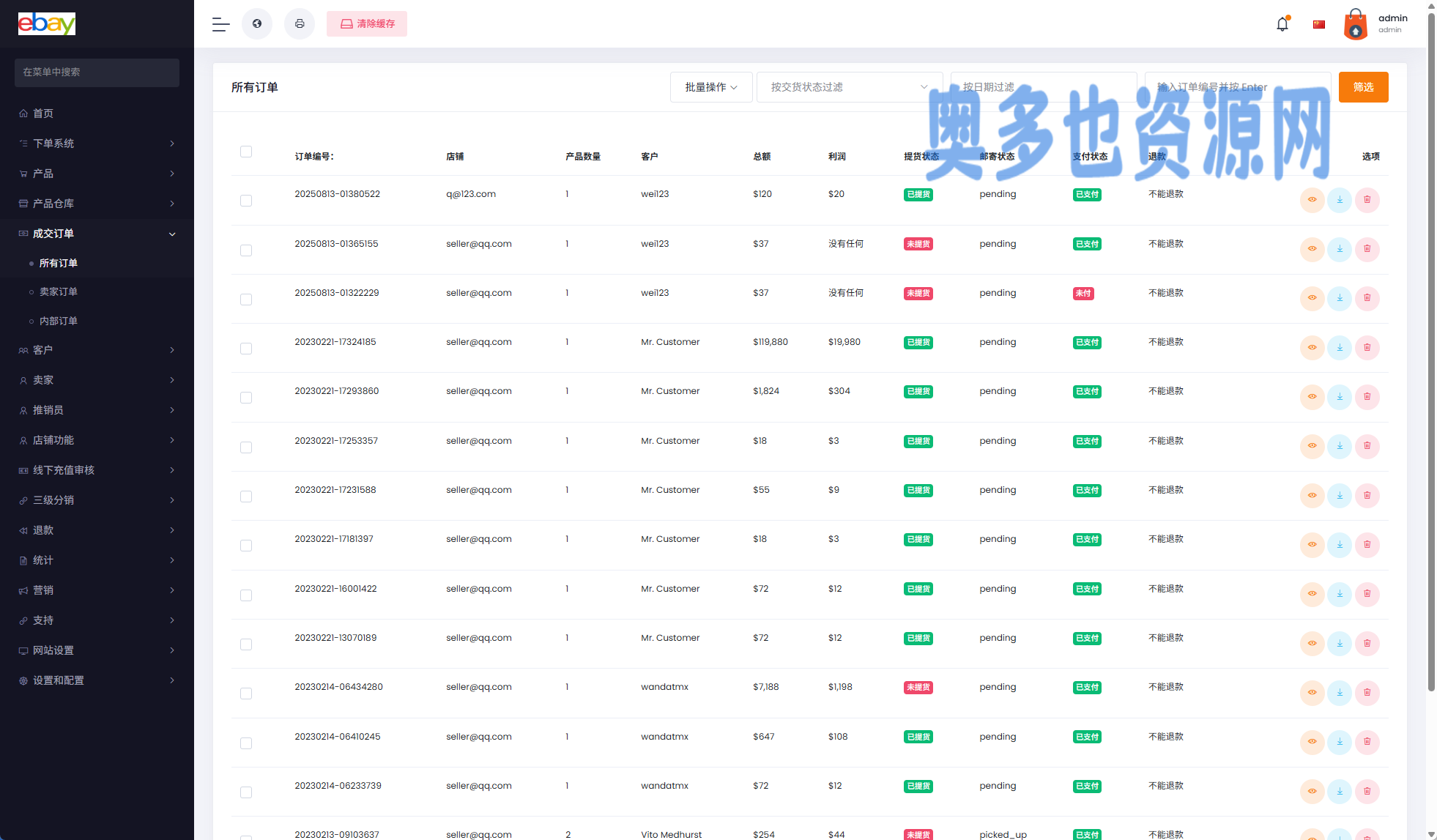Open 卖家订单 in the sidebar
Screen dimensions: 1437x840
tap(59, 291)
